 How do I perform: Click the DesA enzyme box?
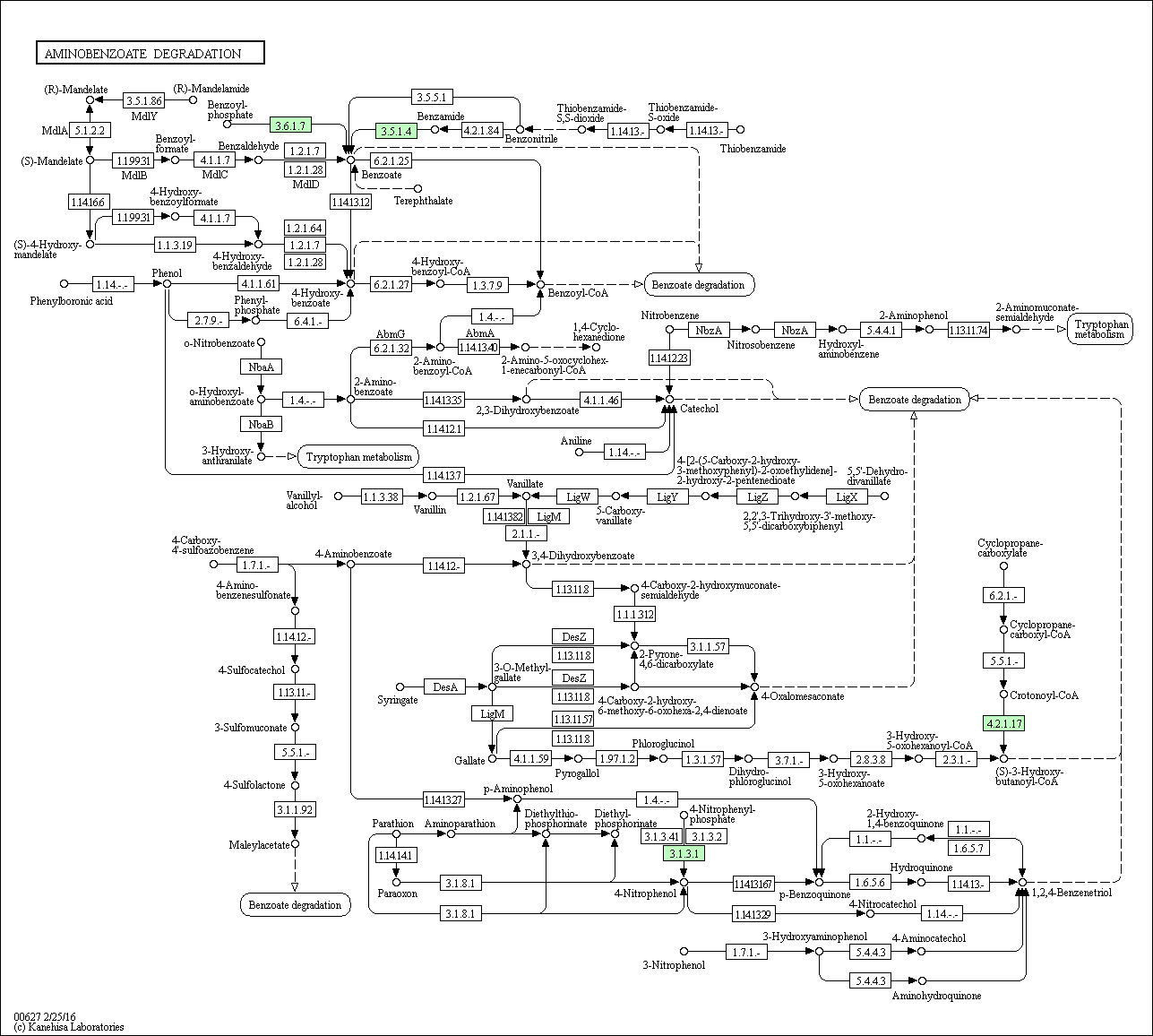[445, 687]
